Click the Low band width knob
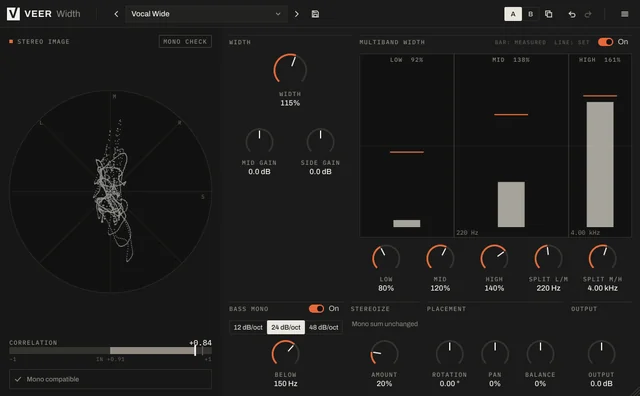 [386, 258]
